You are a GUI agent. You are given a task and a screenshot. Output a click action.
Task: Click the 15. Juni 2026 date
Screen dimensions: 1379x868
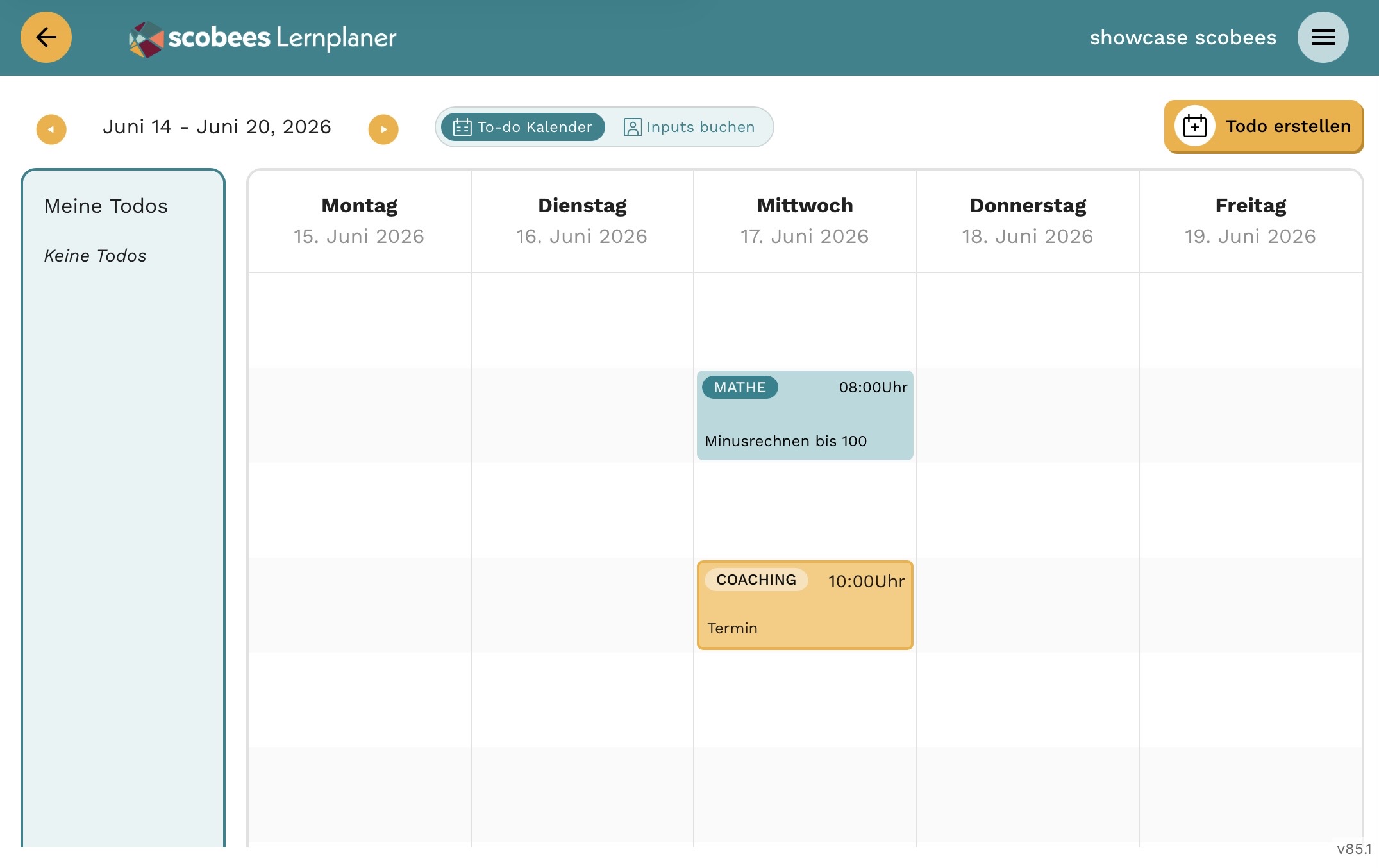(359, 237)
